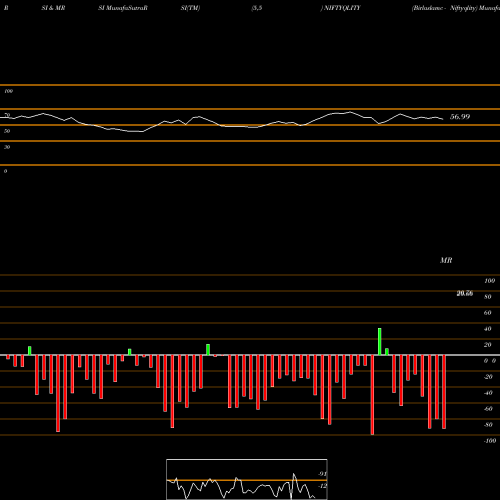Click the '(Birladamc - Niftyqlity) Munafa' header text
This screenshot has width=500, height=500.
(456, 8)
